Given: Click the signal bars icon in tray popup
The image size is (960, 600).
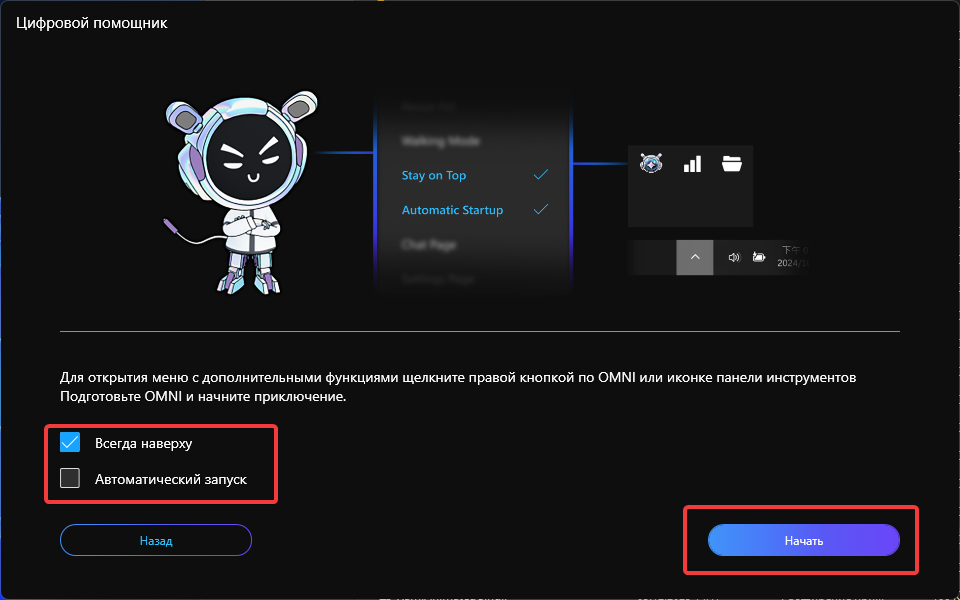Looking at the screenshot, I should [x=692, y=164].
